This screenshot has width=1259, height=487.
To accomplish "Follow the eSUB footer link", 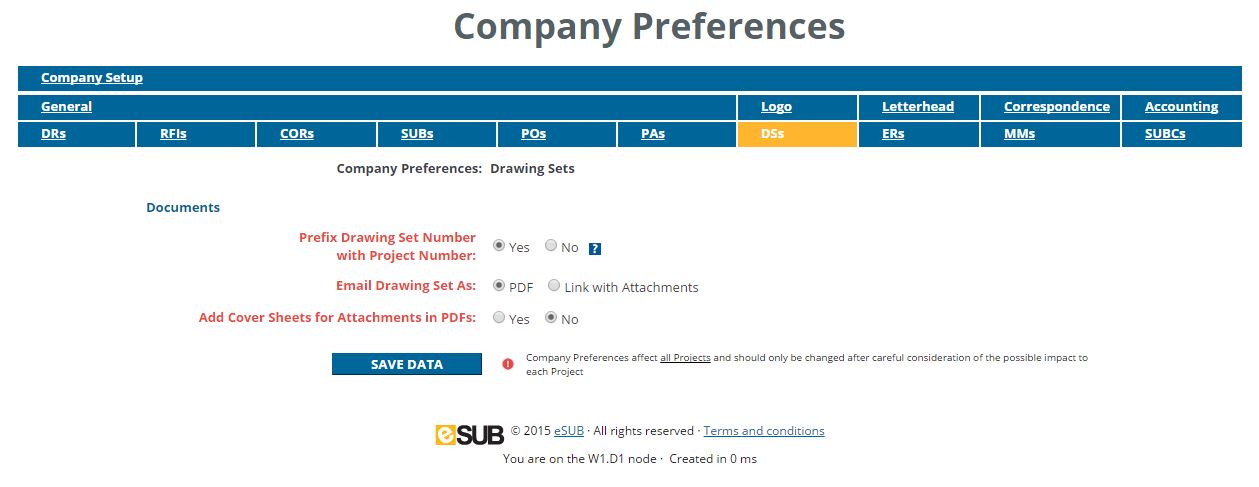I will (569, 431).
